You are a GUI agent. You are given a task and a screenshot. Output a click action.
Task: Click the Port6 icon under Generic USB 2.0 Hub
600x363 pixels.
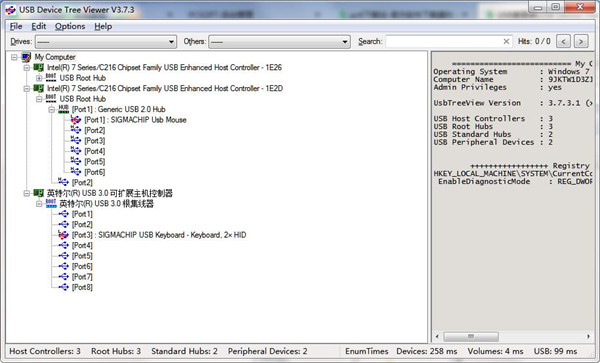pos(76,172)
